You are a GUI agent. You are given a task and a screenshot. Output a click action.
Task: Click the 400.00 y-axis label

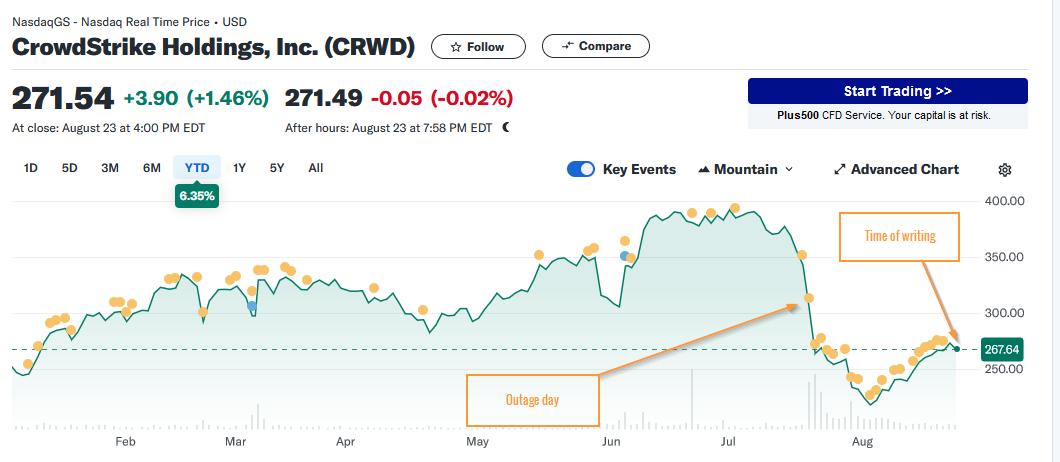tap(1004, 201)
